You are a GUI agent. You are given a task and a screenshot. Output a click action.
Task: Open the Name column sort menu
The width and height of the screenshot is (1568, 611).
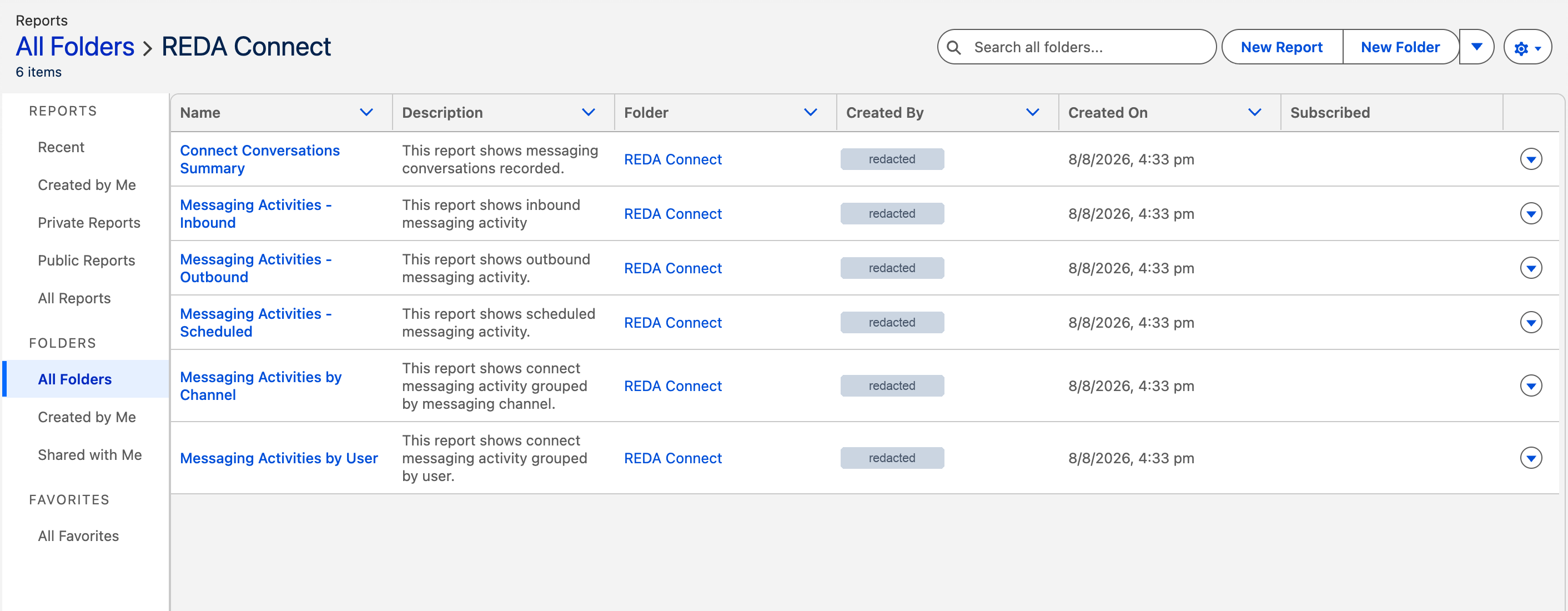pyautogui.click(x=366, y=112)
